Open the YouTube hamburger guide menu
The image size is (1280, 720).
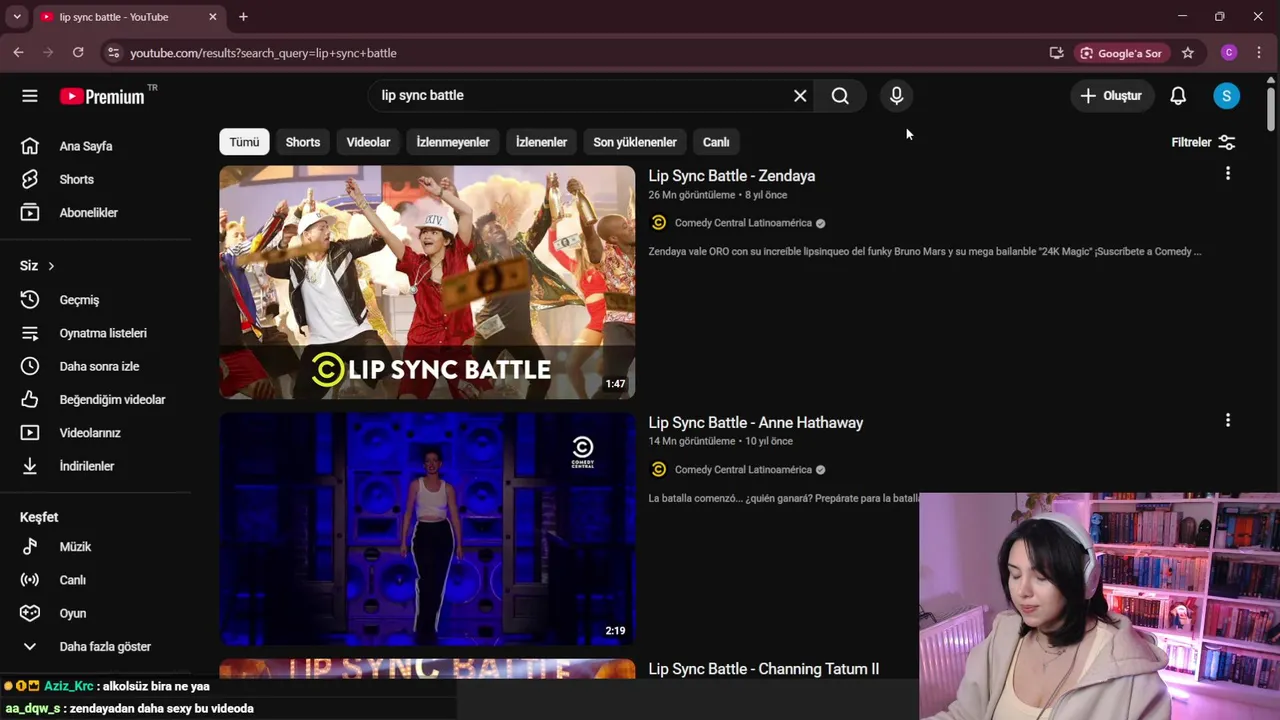[30, 96]
